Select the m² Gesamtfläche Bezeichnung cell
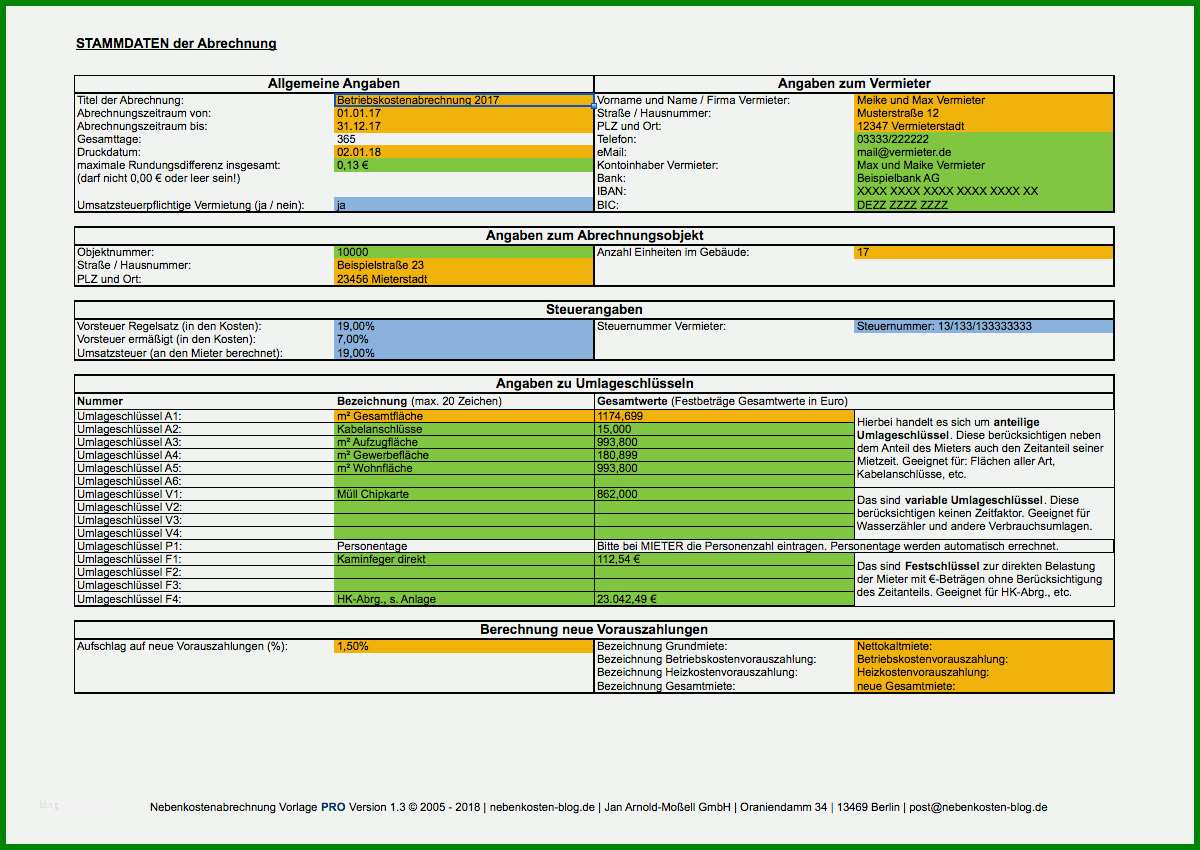This screenshot has width=1200, height=850. [464, 416]
